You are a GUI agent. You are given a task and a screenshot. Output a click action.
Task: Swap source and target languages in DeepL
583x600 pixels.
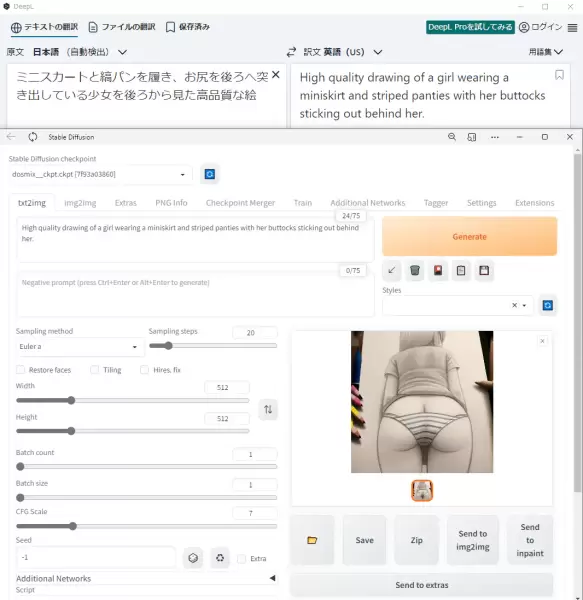[x=292, y=52]
